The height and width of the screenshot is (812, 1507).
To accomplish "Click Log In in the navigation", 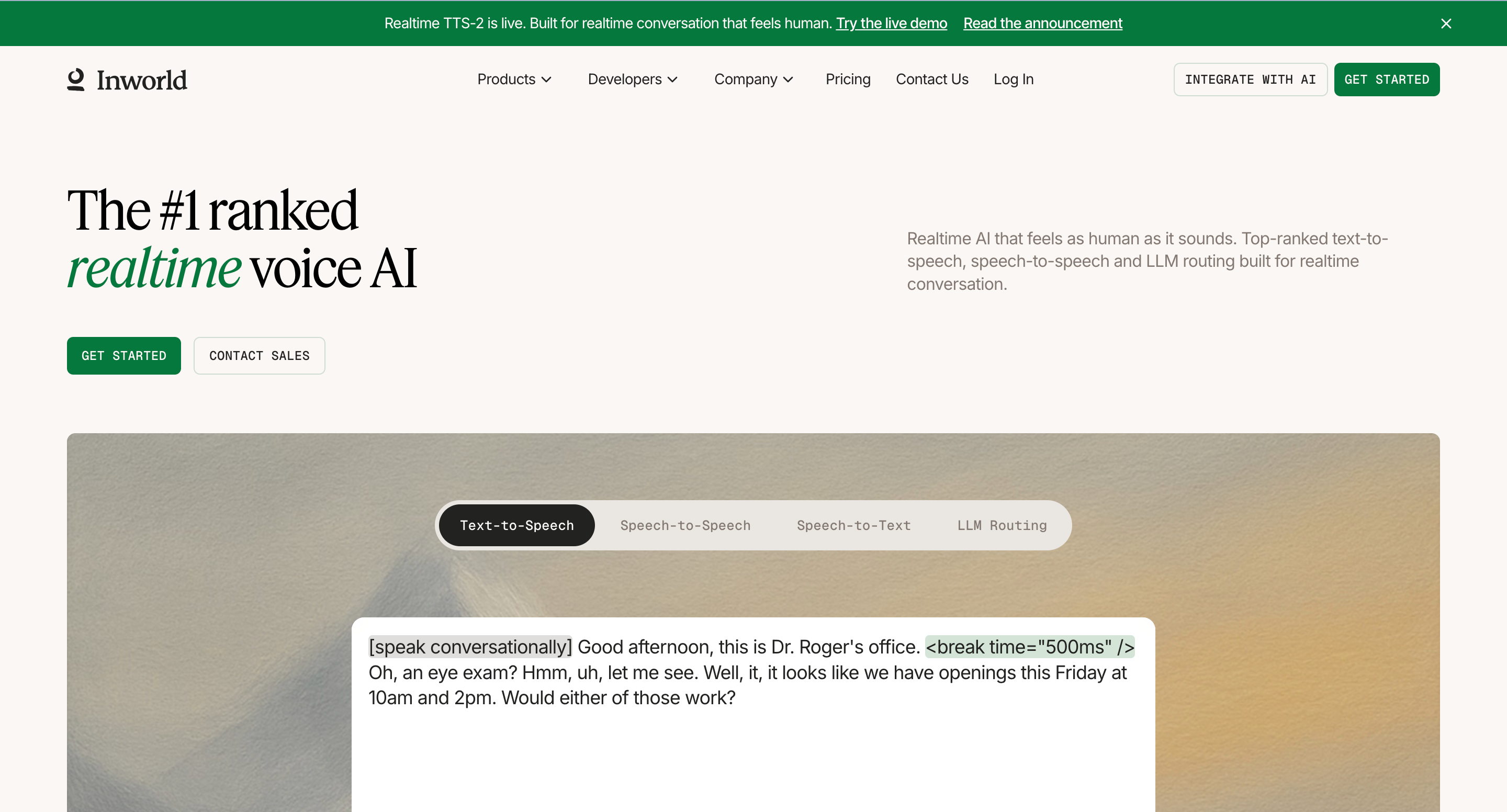I will coord(1013,79).
